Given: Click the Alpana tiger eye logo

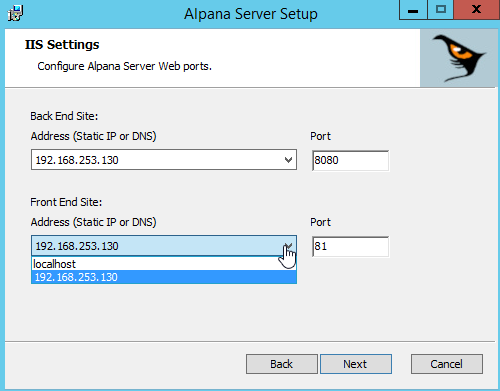Looking at the screenshot, I should point(459,58).
